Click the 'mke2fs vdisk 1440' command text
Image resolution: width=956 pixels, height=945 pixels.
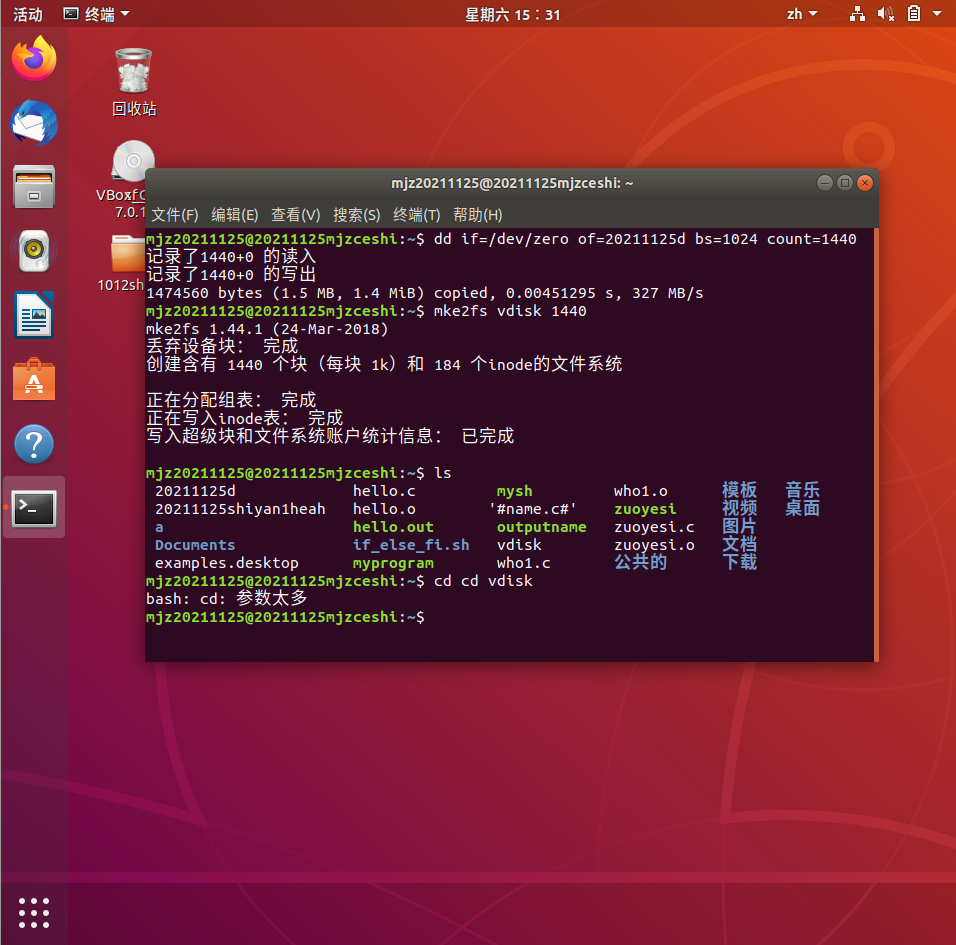coord(510,311)
